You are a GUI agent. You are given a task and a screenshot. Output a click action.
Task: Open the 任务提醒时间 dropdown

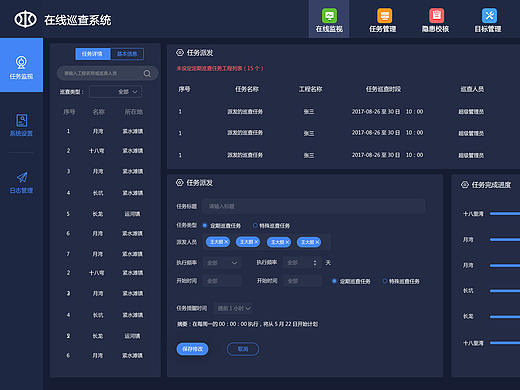[234, 308]
